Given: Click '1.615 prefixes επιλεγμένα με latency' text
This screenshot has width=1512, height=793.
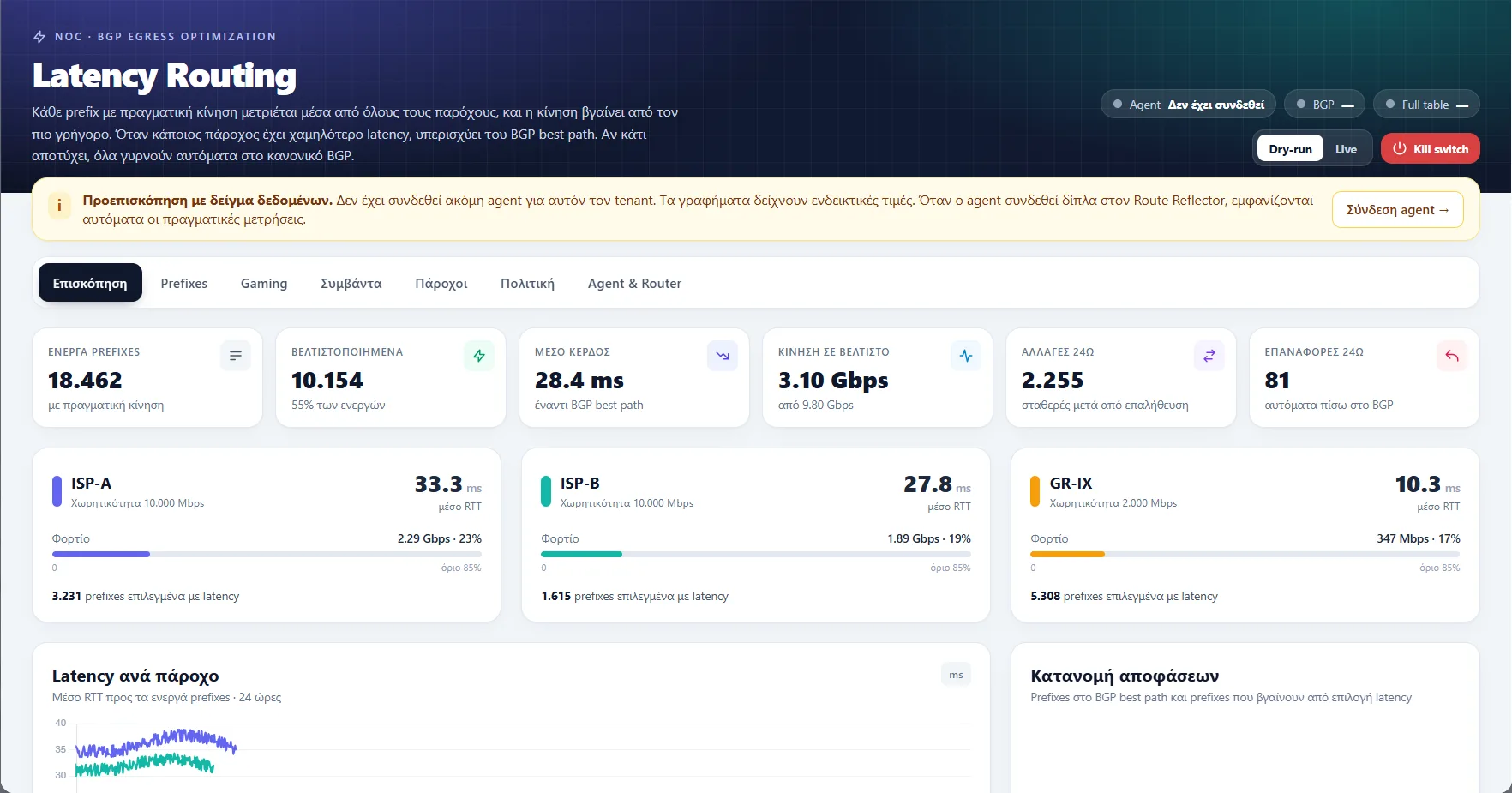Looking at the screenshot, I should [635, 597].
